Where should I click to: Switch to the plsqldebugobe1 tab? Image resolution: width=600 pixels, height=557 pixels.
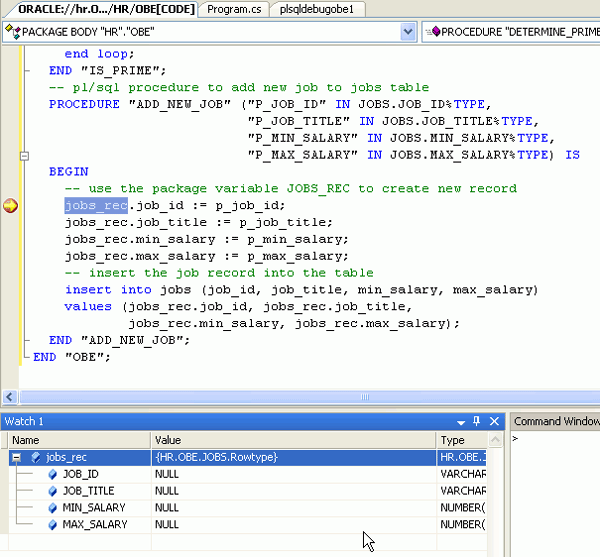pyautogui.click(x=318, y=9)
